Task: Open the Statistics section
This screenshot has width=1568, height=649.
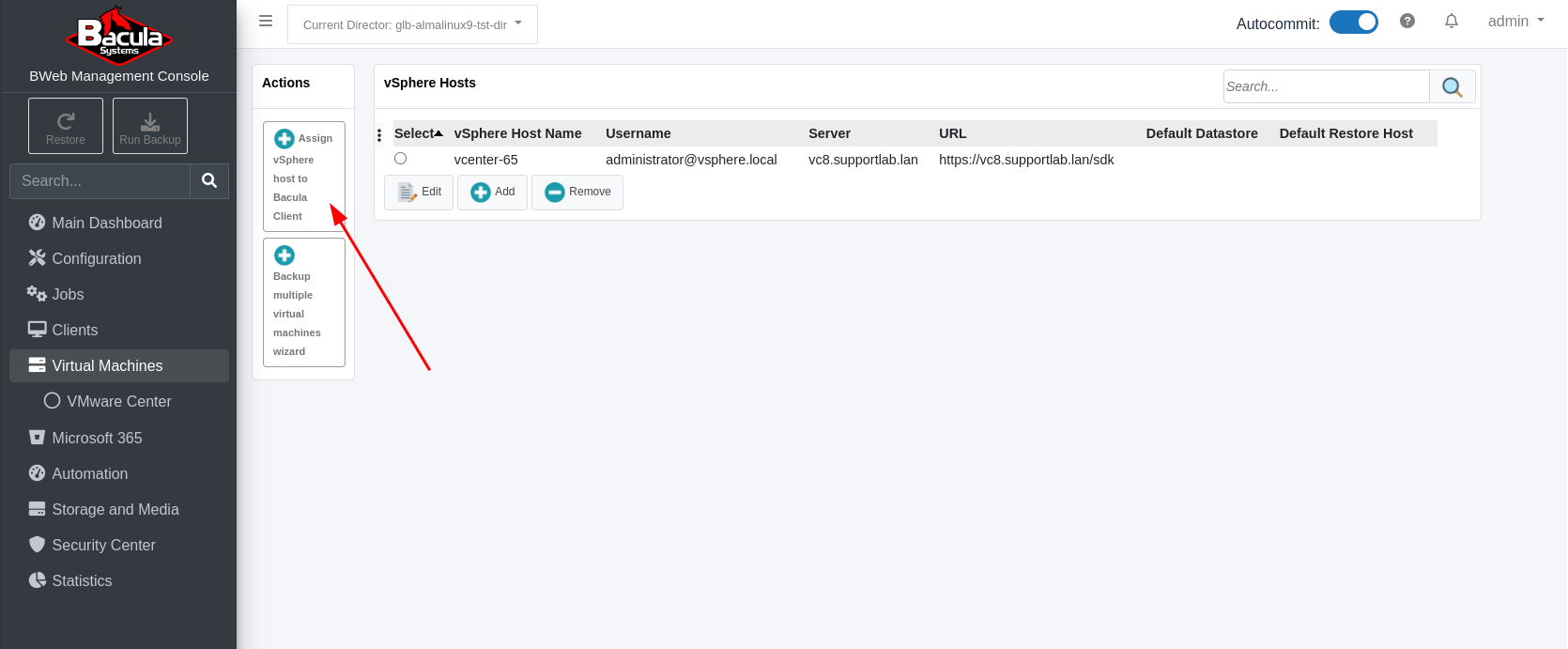Action: click(119, 580)
